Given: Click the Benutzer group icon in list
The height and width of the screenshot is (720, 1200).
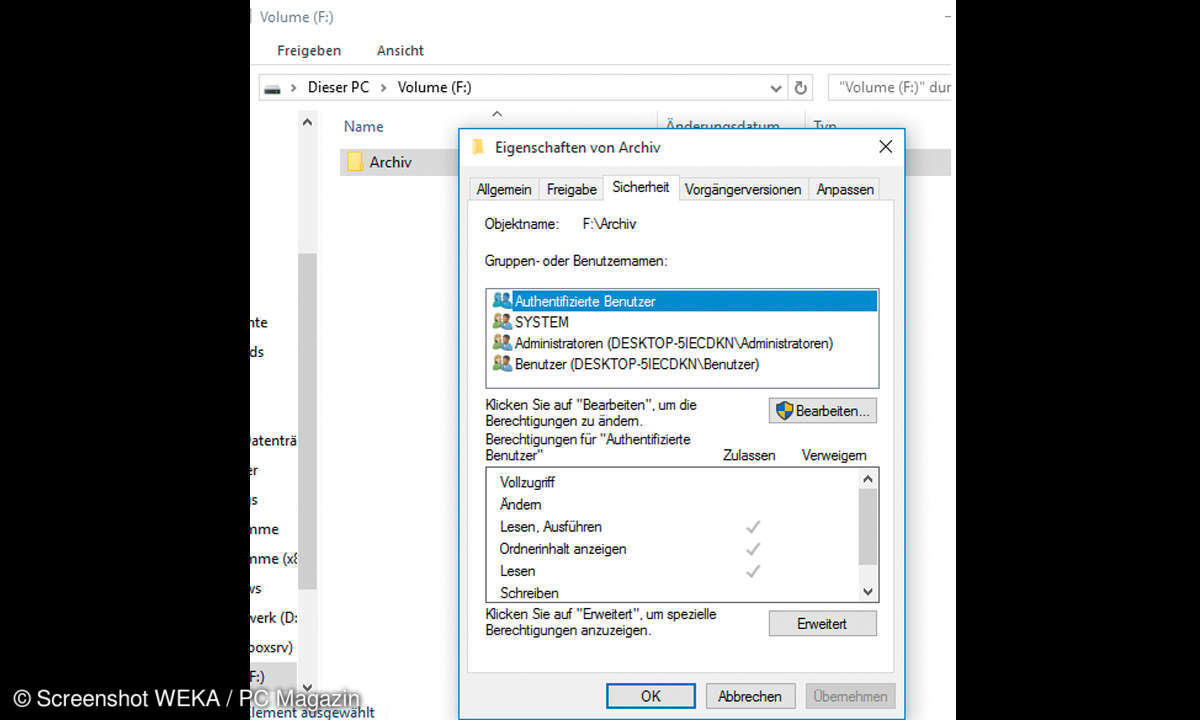Looking at the screenshot, I should pos(501,364).
